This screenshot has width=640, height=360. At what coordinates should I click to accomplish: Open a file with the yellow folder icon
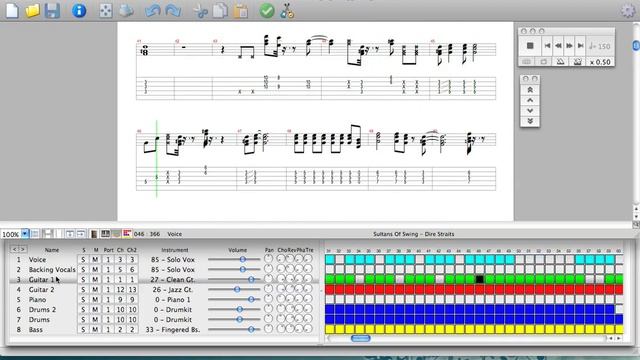tap(32, 11)
